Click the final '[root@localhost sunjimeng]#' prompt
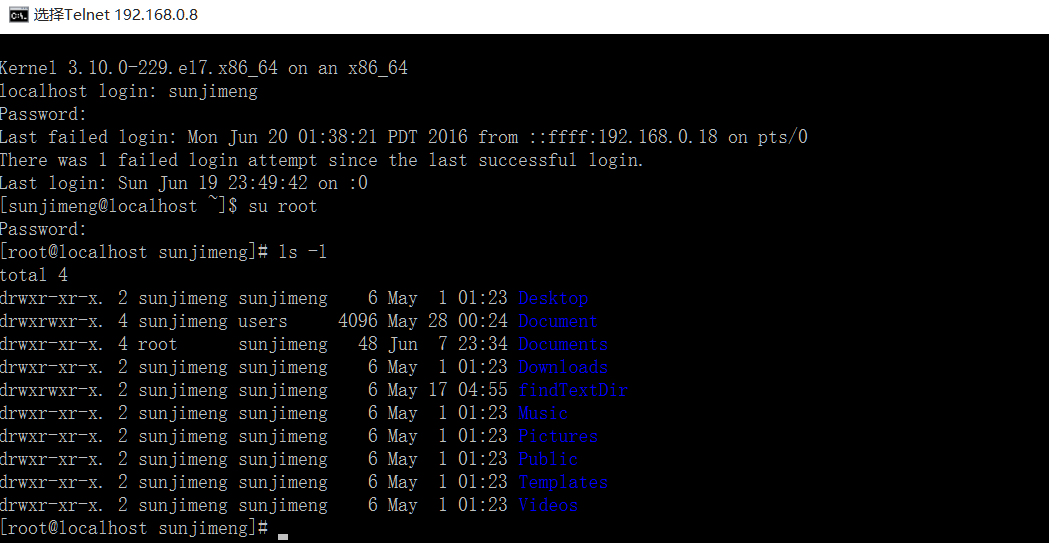The width and height of the screenshot is (1049, 543). (x=134, y=528)
